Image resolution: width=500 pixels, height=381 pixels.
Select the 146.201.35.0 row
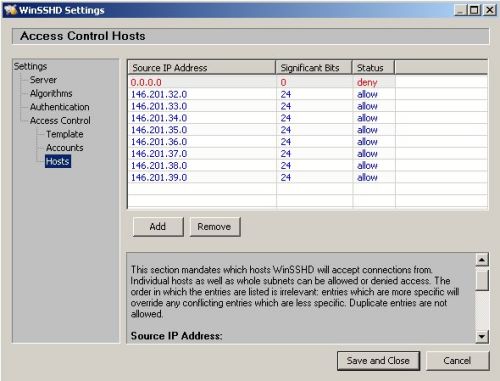pos(308,130)
